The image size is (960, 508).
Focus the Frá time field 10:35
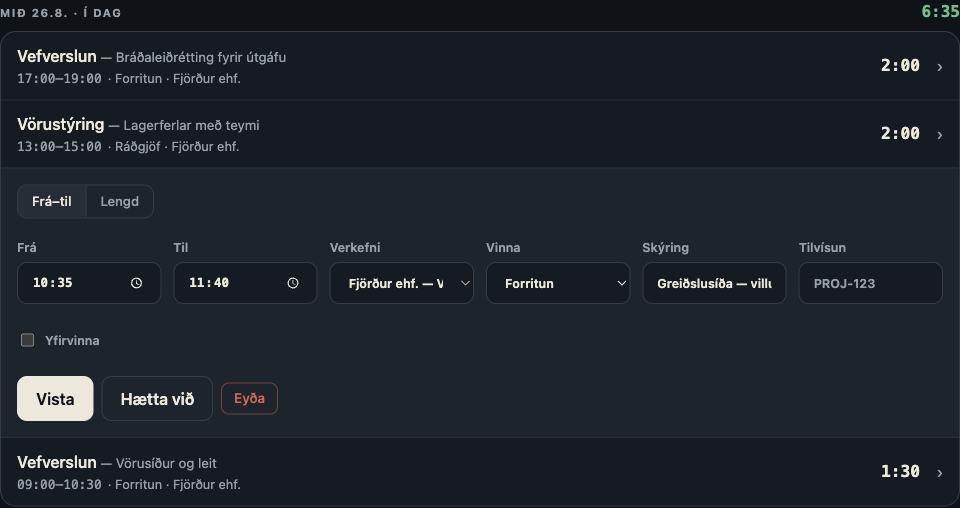(x=89, y=283)
